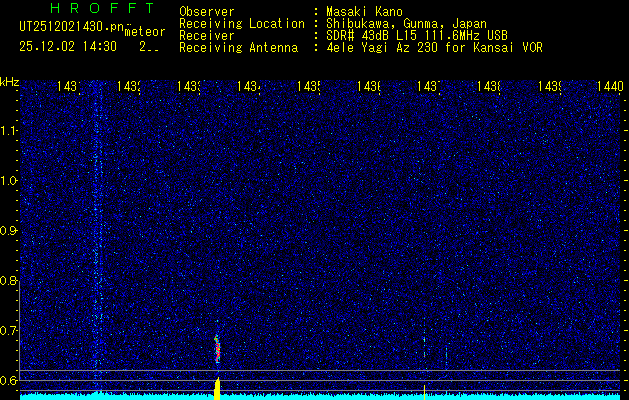
Task: Click the dotted vertical noise streak near 1431
Action: pos(97,237)
